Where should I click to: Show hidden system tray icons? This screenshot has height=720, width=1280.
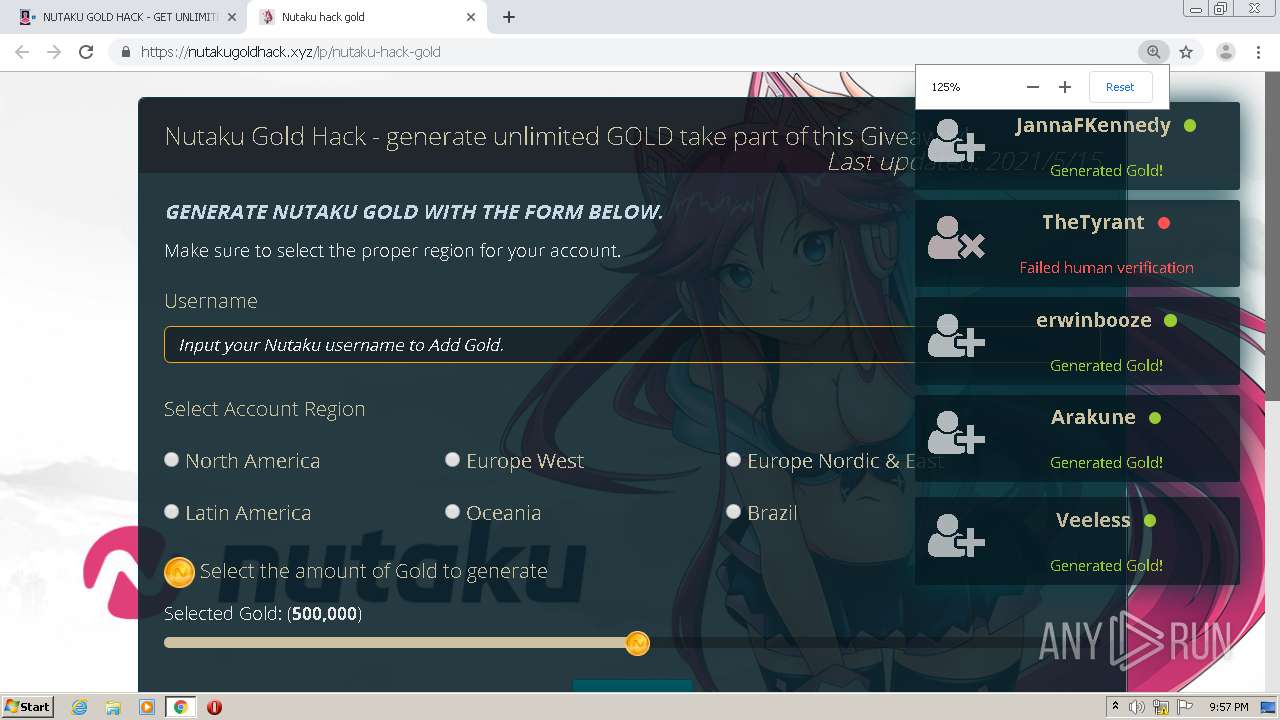(1115, 707)
